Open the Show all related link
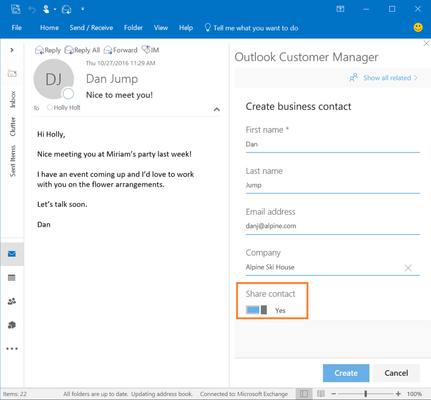431x400 pixels. pyautogui.click(x=383, y=78)
